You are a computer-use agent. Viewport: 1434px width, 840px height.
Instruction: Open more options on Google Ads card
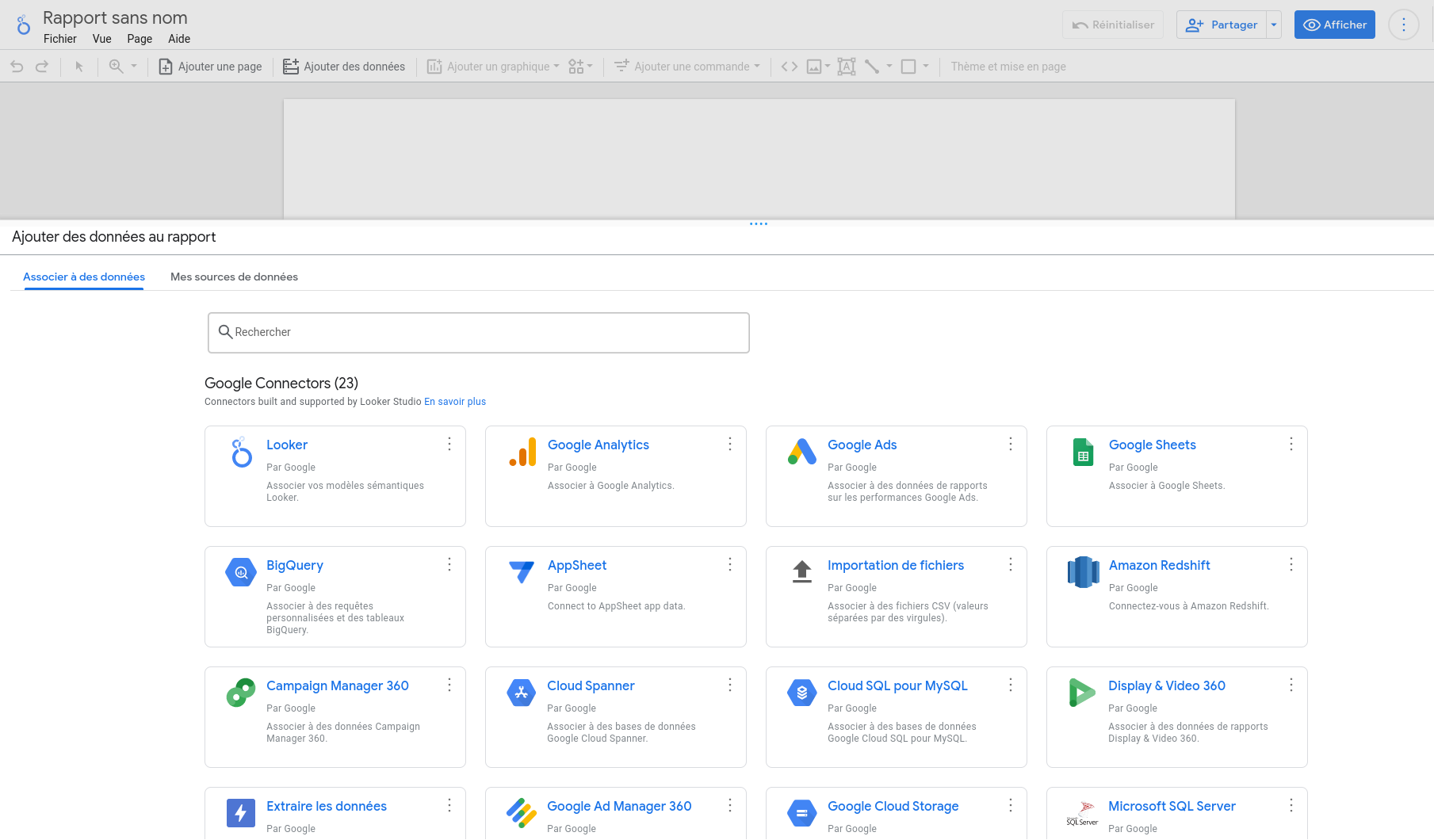(x=1011, y=444)
